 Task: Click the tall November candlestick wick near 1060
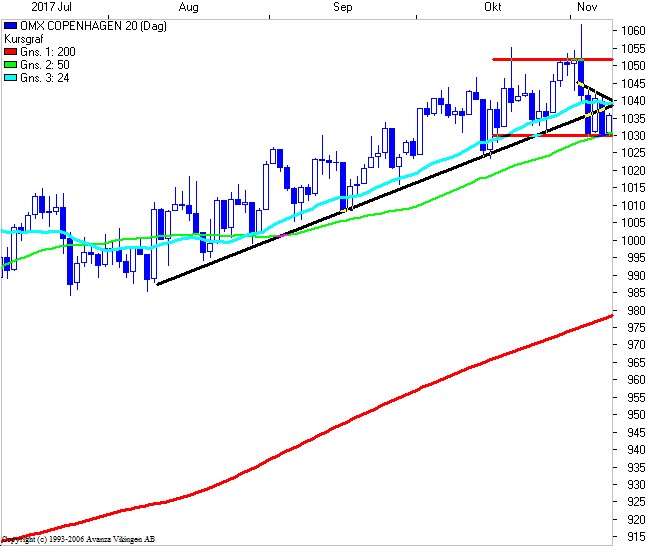coord(581,41)
